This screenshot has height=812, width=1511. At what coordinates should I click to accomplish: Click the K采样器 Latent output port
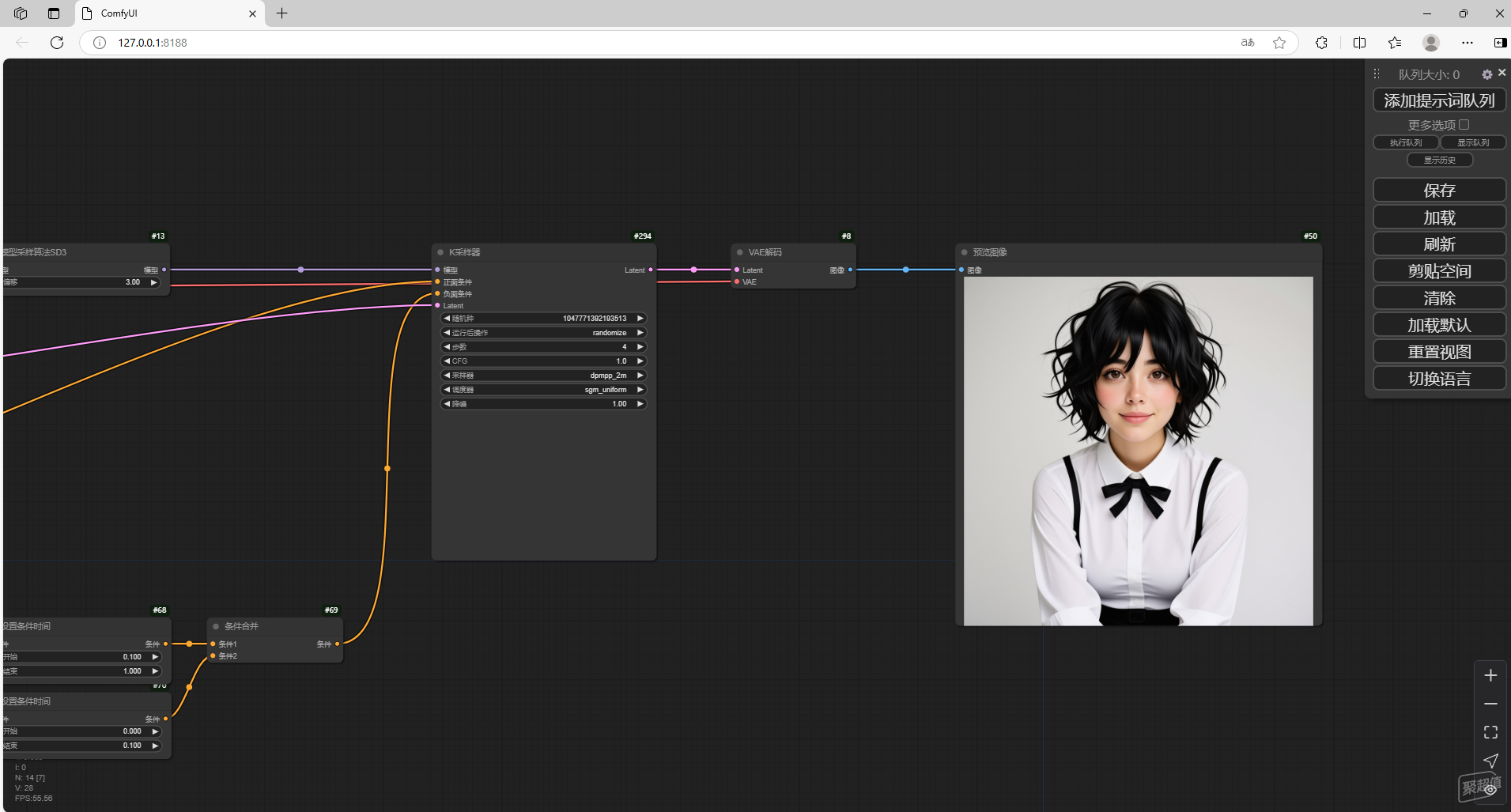tap(651, 270)
